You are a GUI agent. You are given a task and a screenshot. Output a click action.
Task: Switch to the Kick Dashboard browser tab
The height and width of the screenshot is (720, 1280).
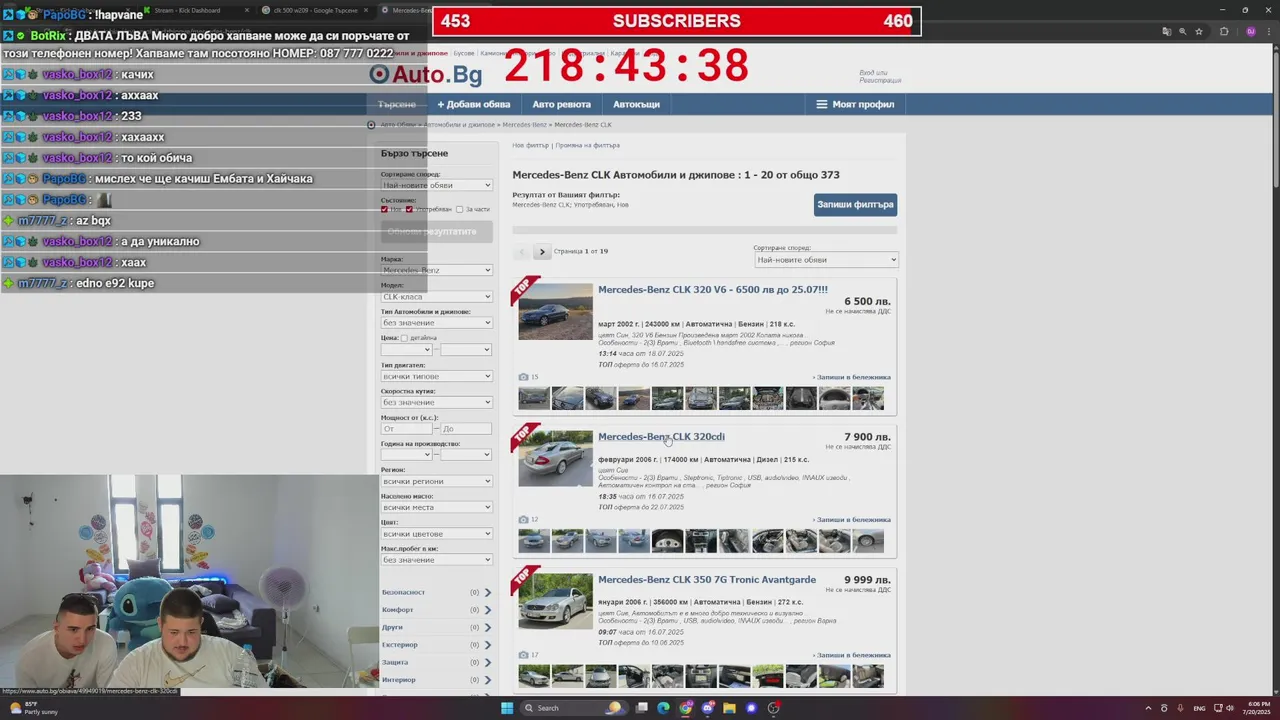coord(195,10)
